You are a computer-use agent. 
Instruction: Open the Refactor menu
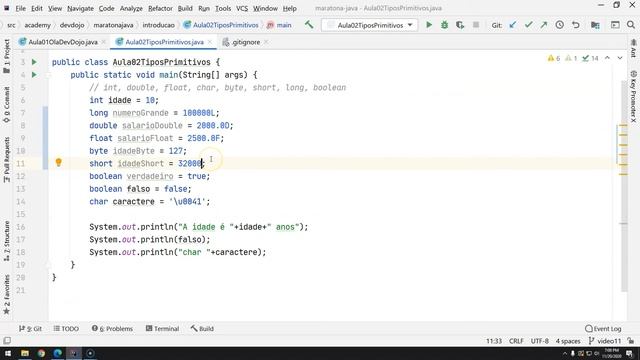(160, 8)
